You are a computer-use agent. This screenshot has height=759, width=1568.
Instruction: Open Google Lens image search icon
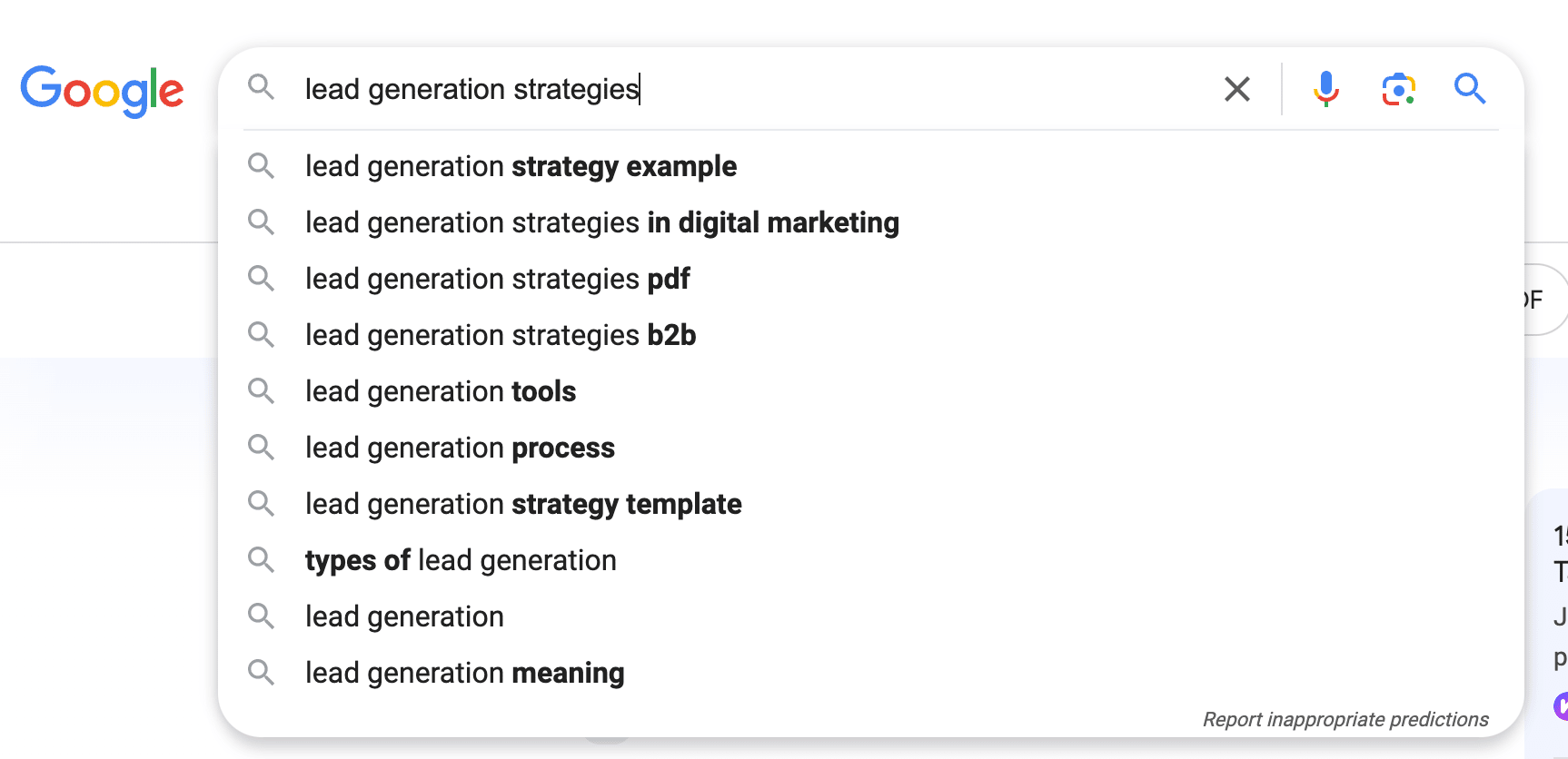coord(1399,89)
